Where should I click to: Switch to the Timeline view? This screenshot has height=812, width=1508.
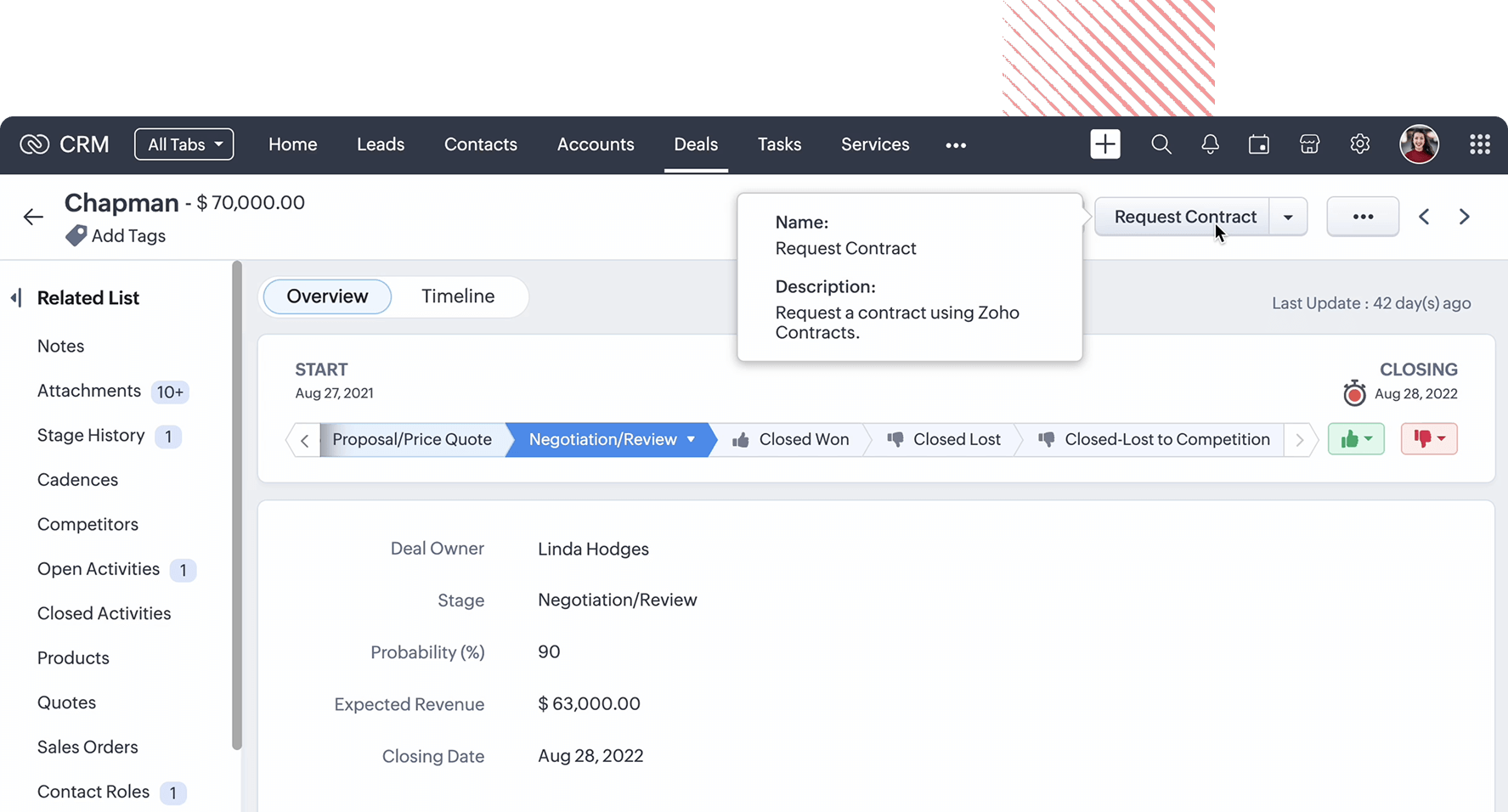[458, 296]
